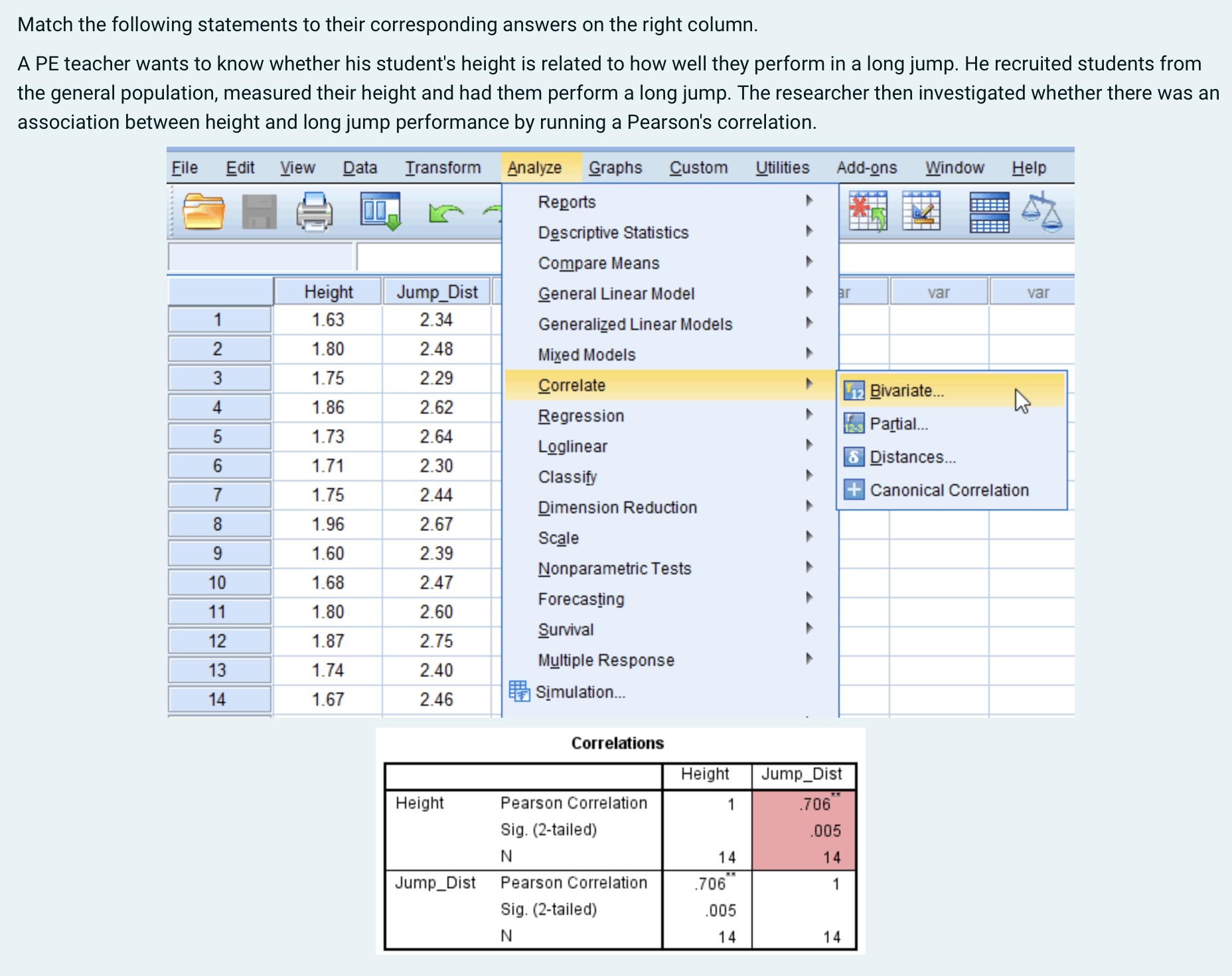This screenshot has width=1232, height=976.
Task: Open the data file folder icon
Action: coord(203,212)
